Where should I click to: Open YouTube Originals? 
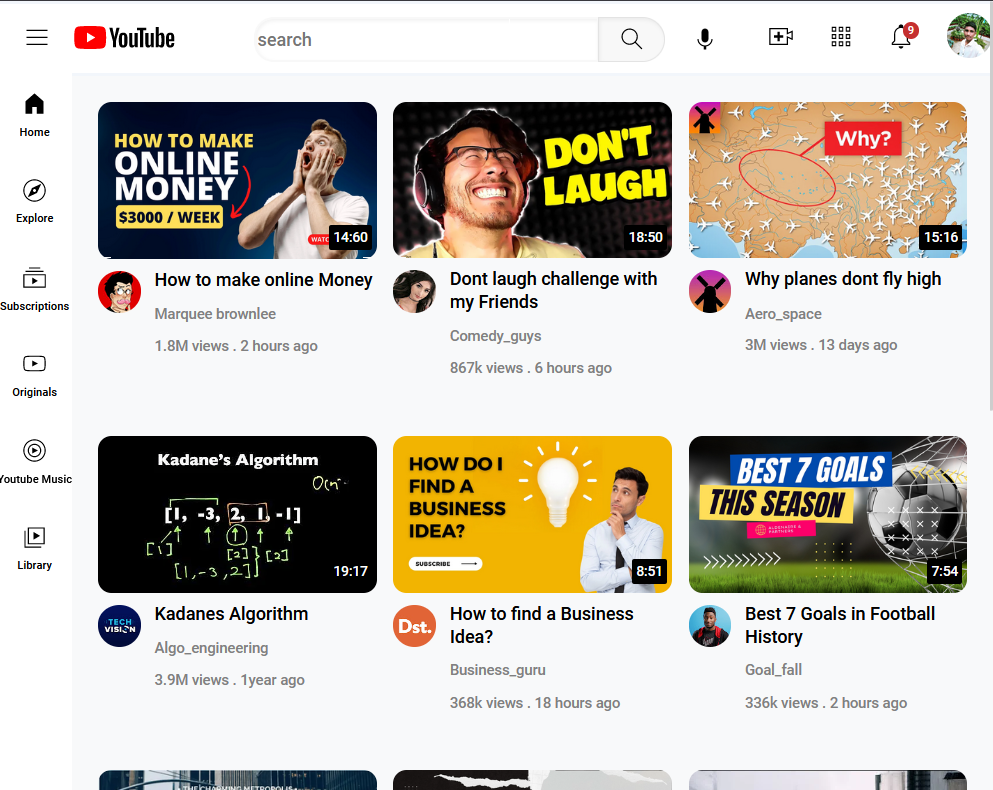tap(34, 375)
